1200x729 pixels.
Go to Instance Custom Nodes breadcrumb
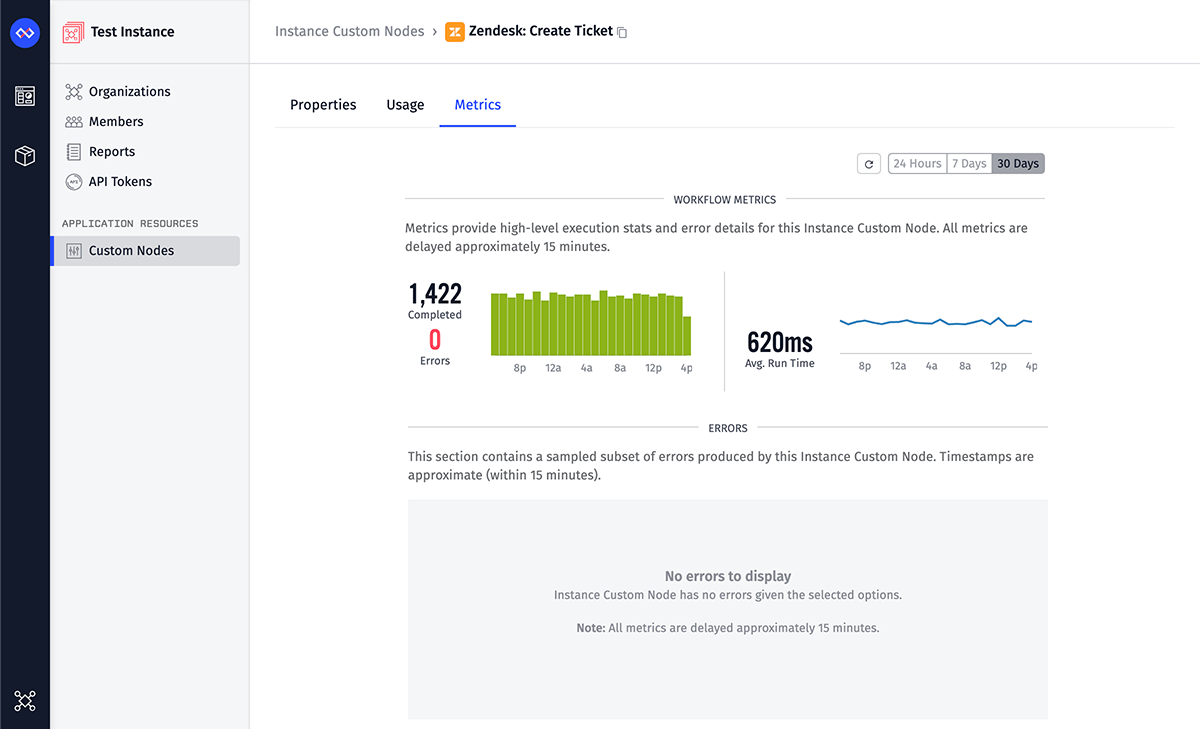(350, 32)
